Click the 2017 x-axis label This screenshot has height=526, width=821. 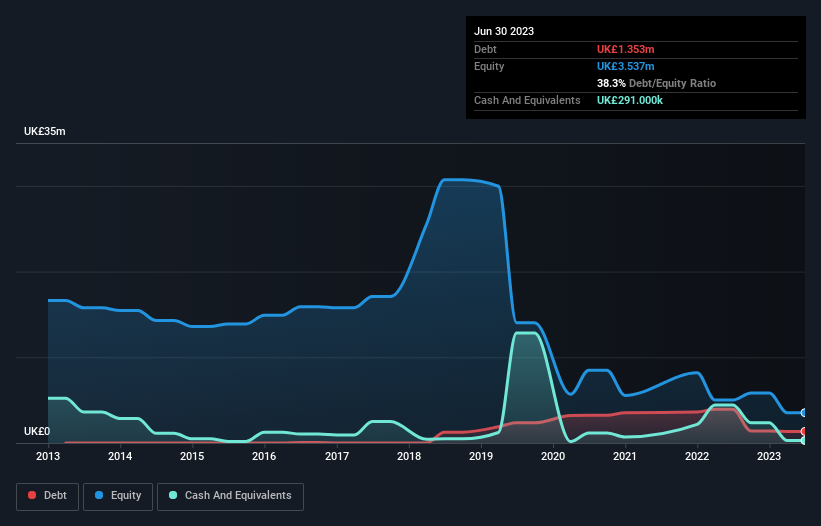[x=337, y=456]
